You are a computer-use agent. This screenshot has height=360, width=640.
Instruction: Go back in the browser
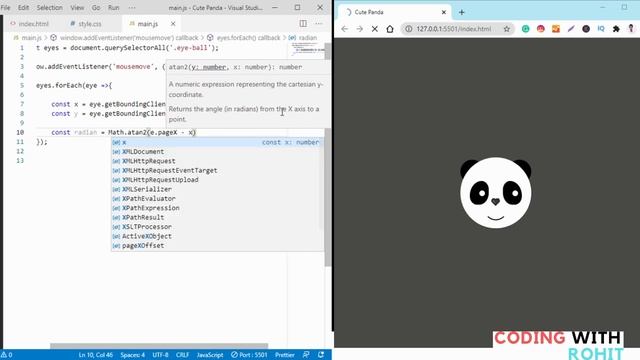tap(344, 29)
